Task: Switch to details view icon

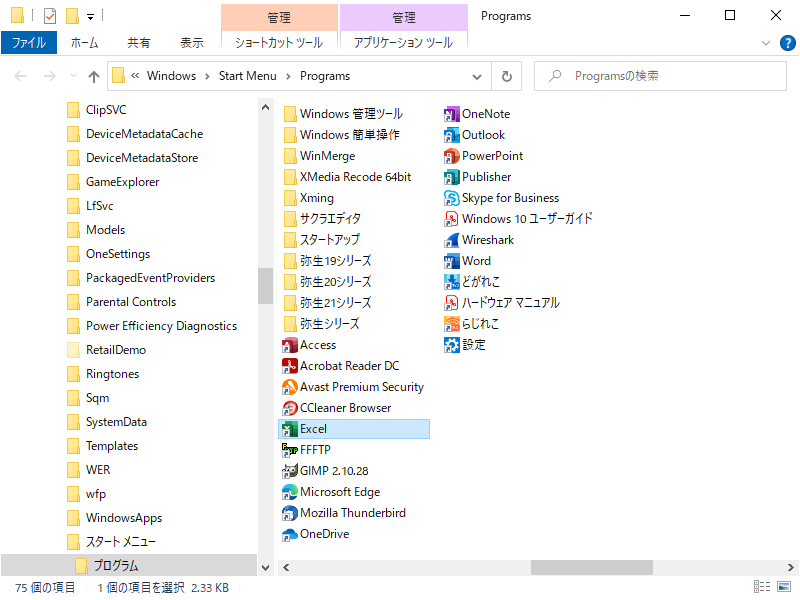Action: point(762,587)
